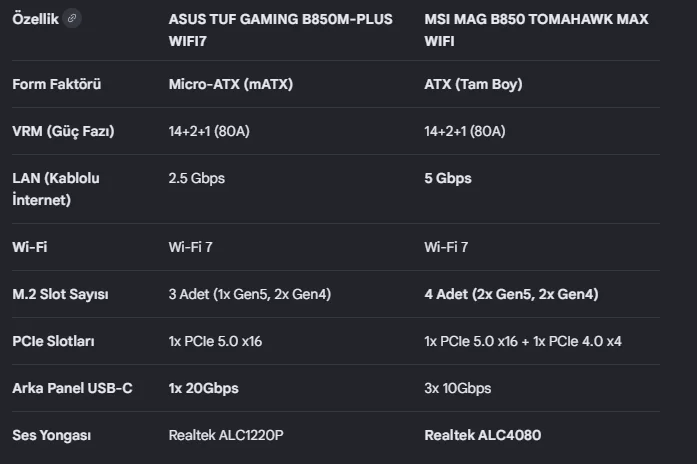This screenshot has width=697, height=464.
Task: Click 4 Adet (2x Gen5, 2x Gen4) cell
Action: (511, 294)
